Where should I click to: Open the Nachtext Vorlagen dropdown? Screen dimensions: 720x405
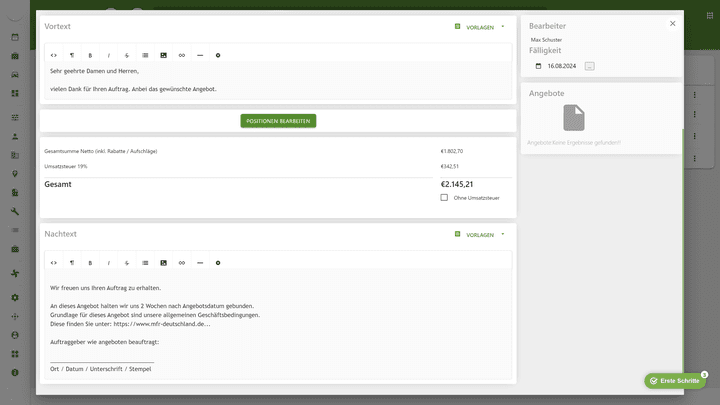point(480,235)
